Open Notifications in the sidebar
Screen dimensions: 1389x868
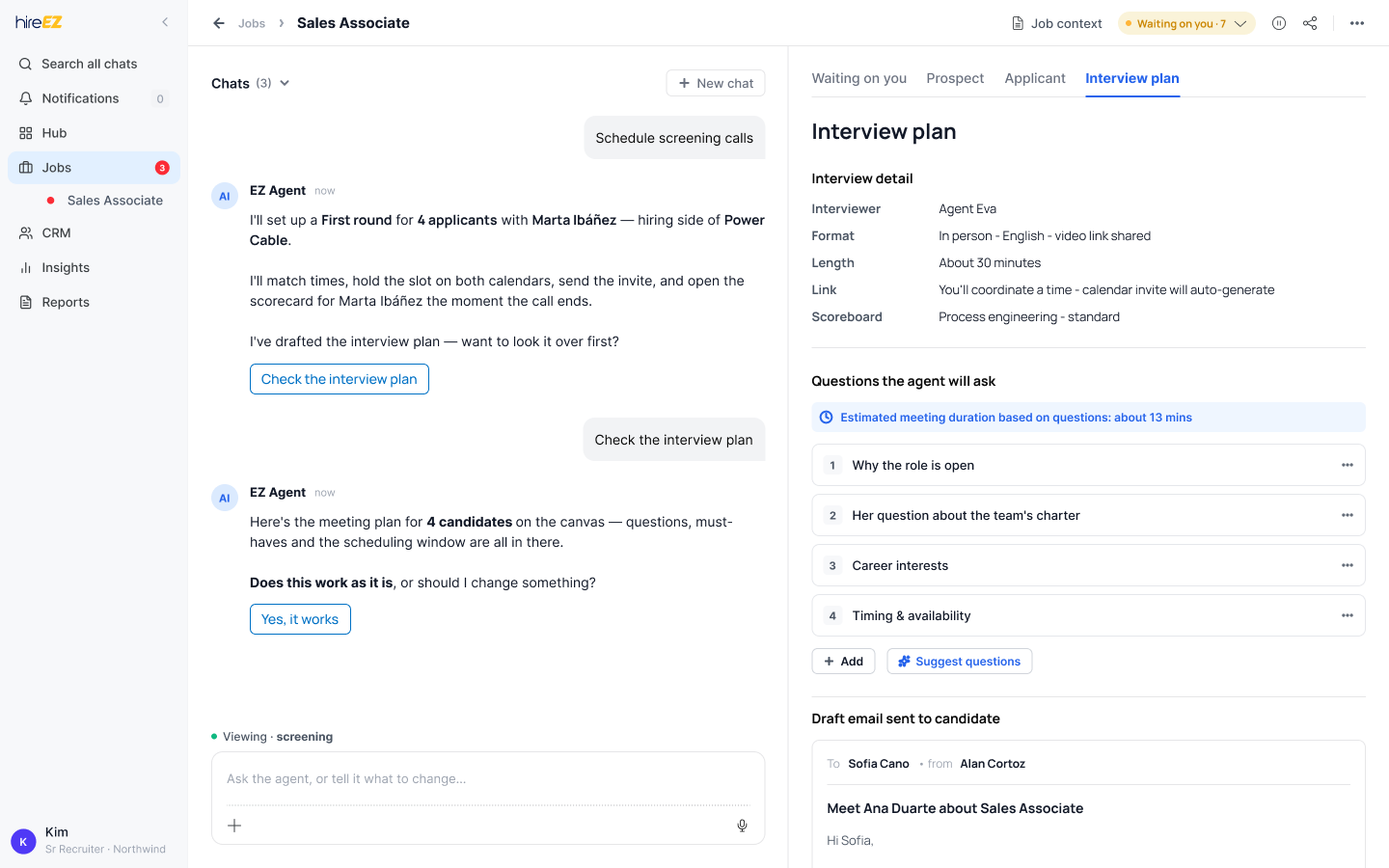point(94,98)
